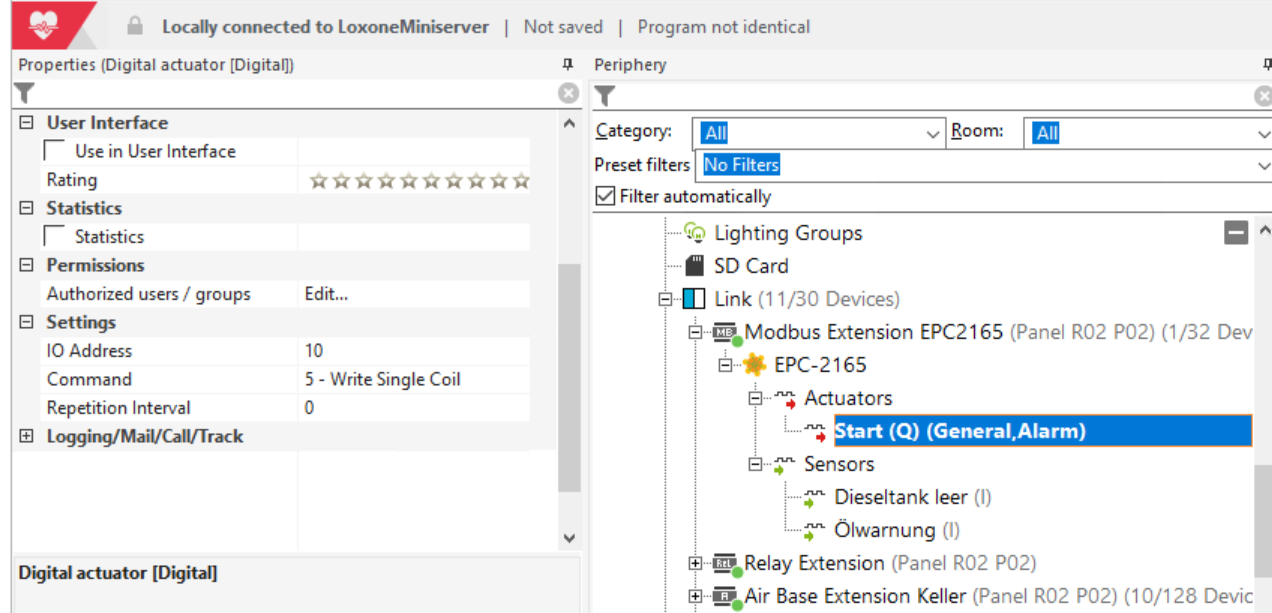Click the collapse-all minus button in tree
This screenshot has height=613, width=1272.
[1236, 232]
